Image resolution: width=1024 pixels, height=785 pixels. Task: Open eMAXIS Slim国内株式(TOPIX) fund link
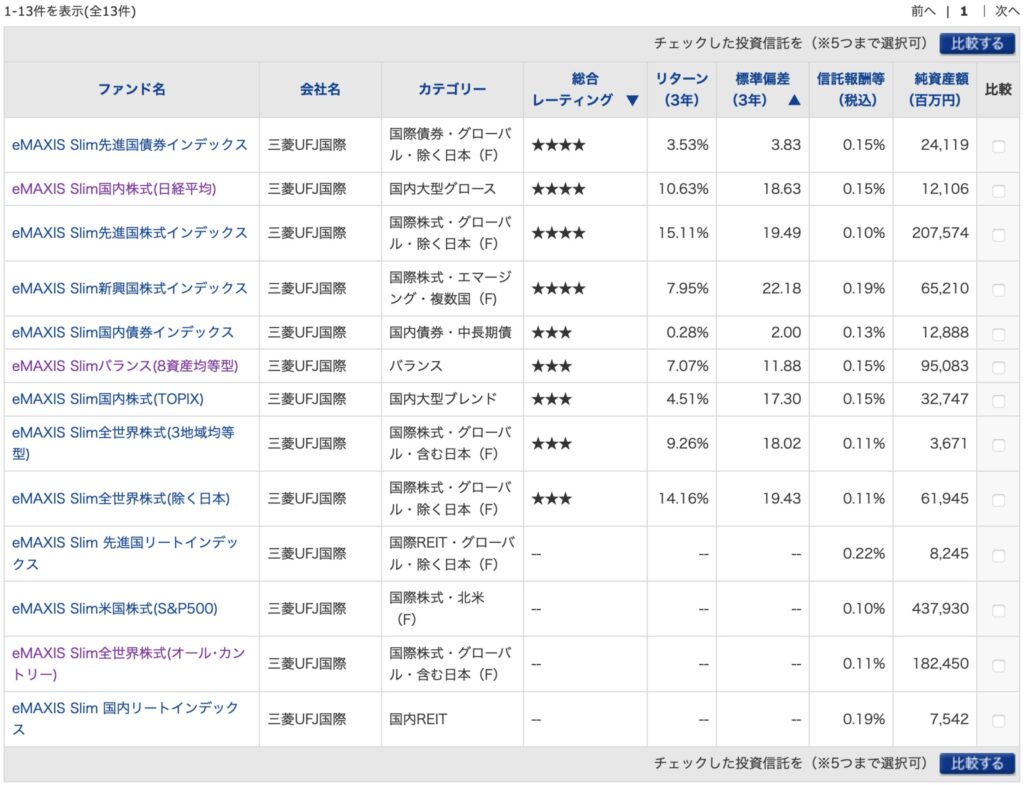pyautogui.click(x=108, y=399)
